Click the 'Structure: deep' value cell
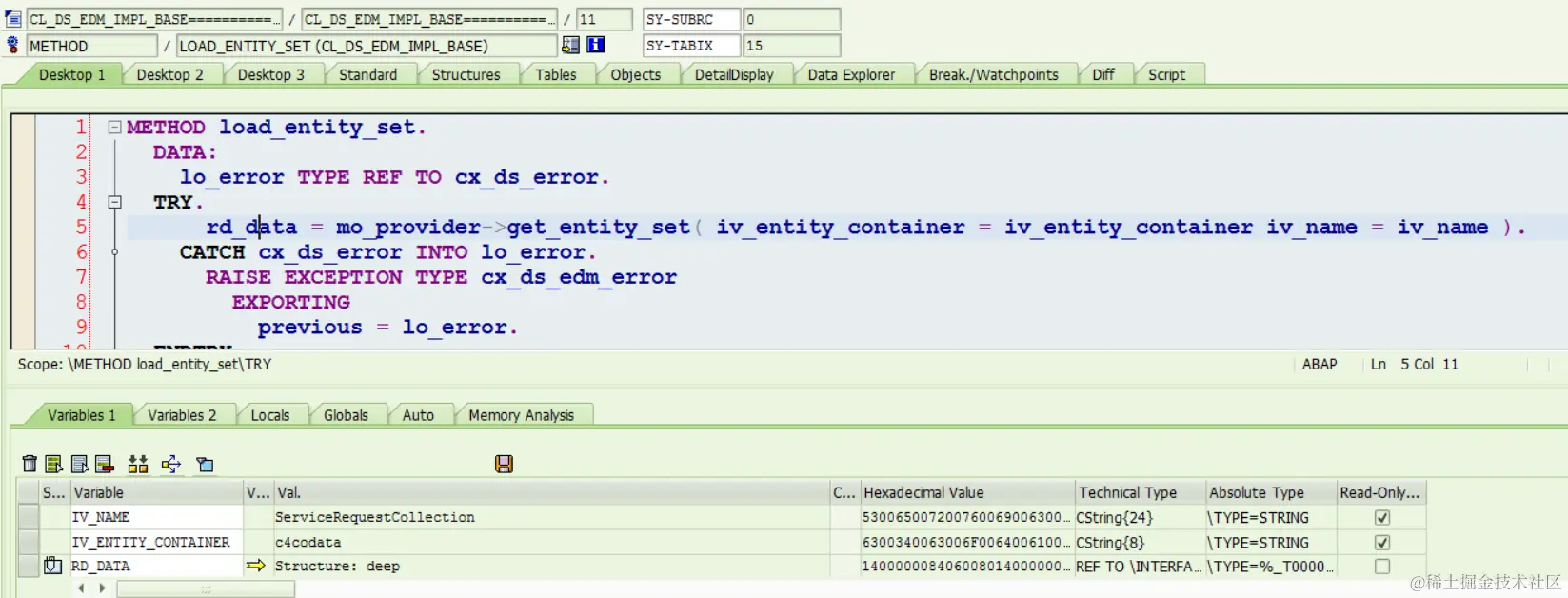The image size is (1568, 598). (x=551, y=566)
